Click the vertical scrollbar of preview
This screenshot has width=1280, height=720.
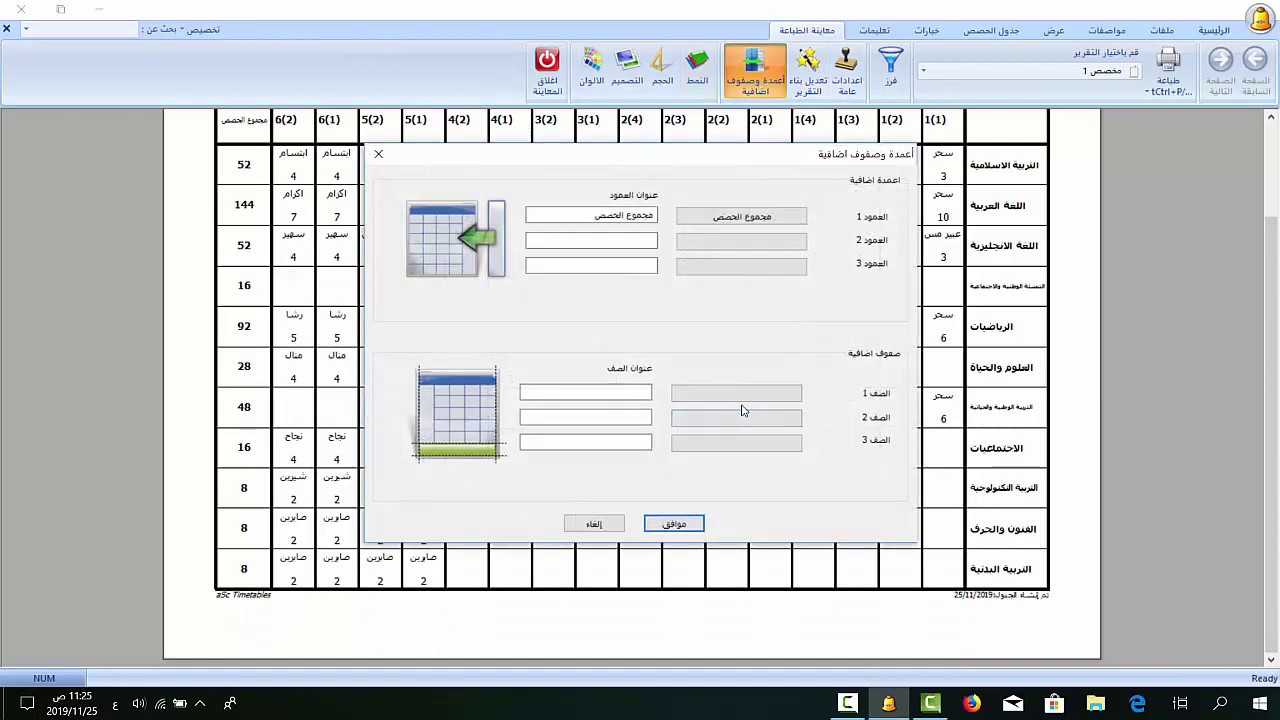(x=1271, y=387)
